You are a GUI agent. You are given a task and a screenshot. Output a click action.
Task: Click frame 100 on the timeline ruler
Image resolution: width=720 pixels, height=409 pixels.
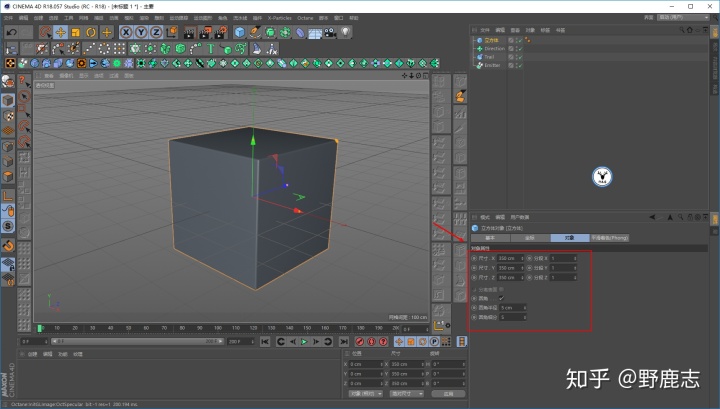pyautogui.click(x=218, y=328)
